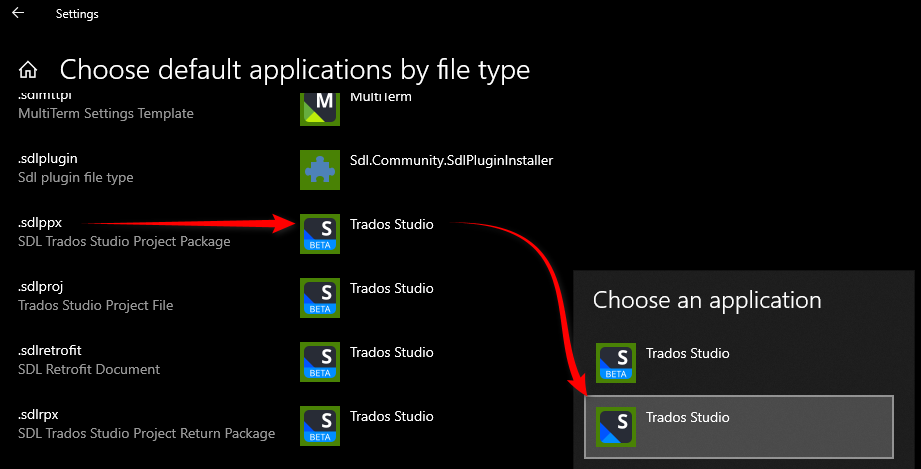Click the Settings window title text
The width and height of the screenshot is (921, 469).
77,14
